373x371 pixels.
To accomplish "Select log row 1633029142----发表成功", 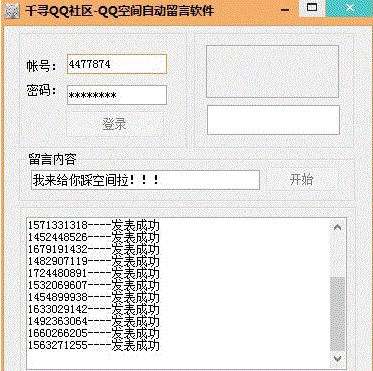I will [x=94, y=309].
